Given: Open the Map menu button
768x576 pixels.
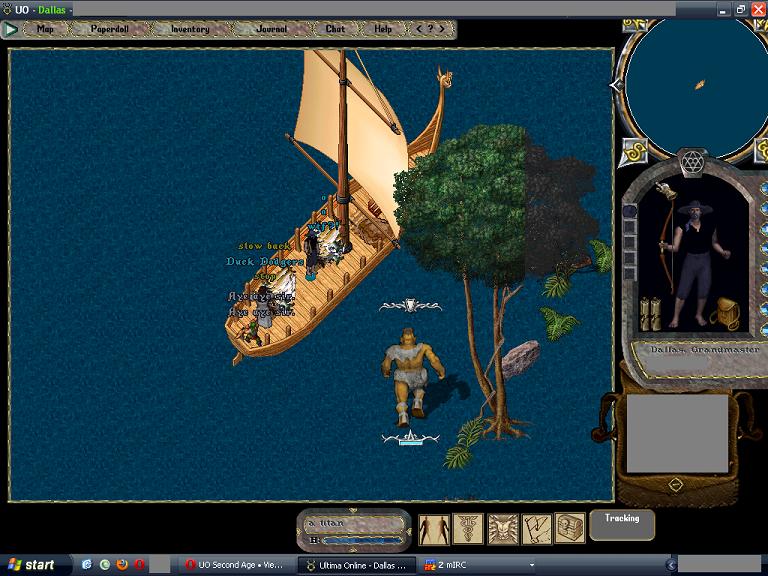Looking at the screenshot, I should (x=45, y=29).
